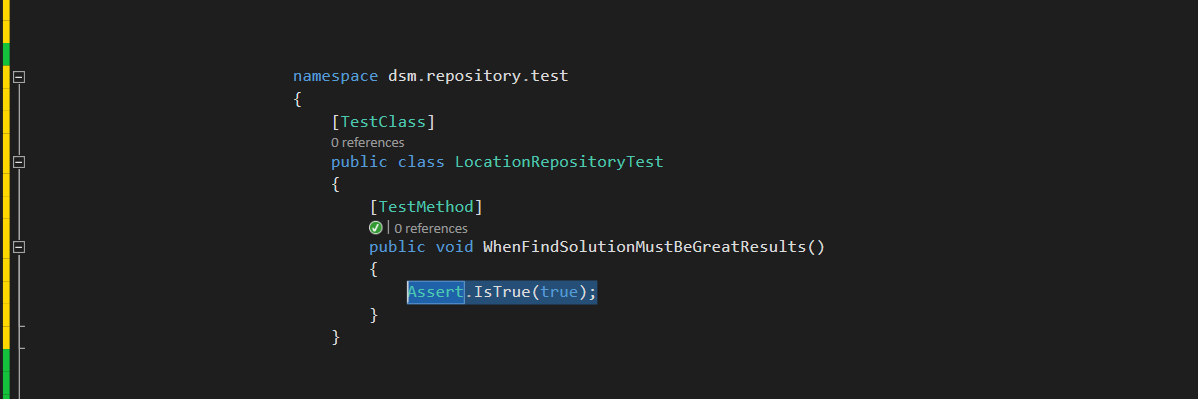
Task: Open the 0 references link above method
Action: pos(431,228)
